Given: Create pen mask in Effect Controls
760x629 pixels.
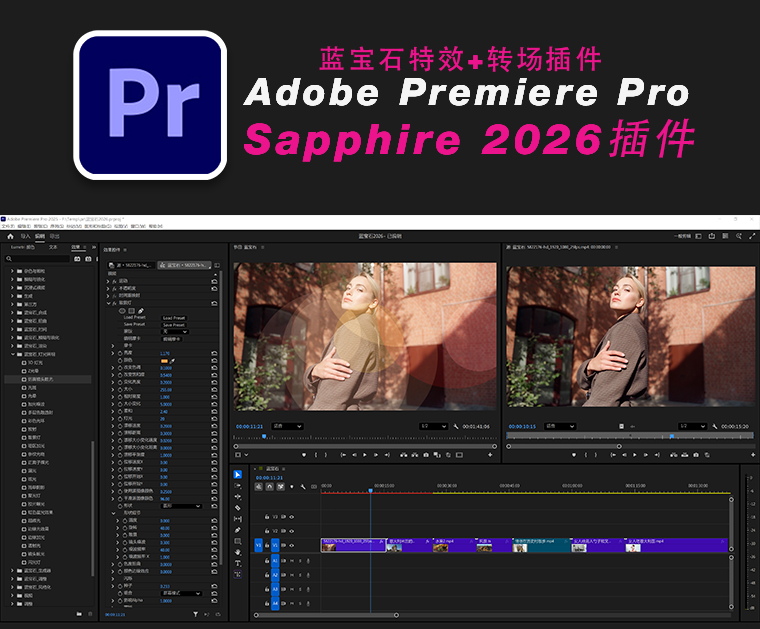Looking at the screenshot, I should coord(141,311).
